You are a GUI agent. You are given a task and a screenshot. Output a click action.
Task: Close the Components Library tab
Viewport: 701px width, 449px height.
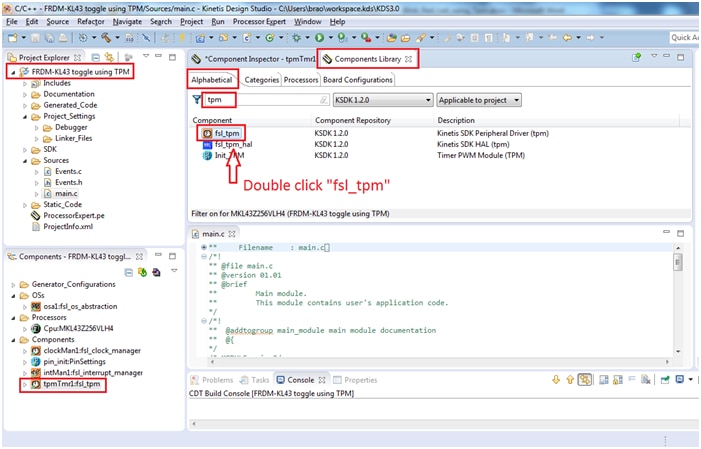(x=408, y=59)
